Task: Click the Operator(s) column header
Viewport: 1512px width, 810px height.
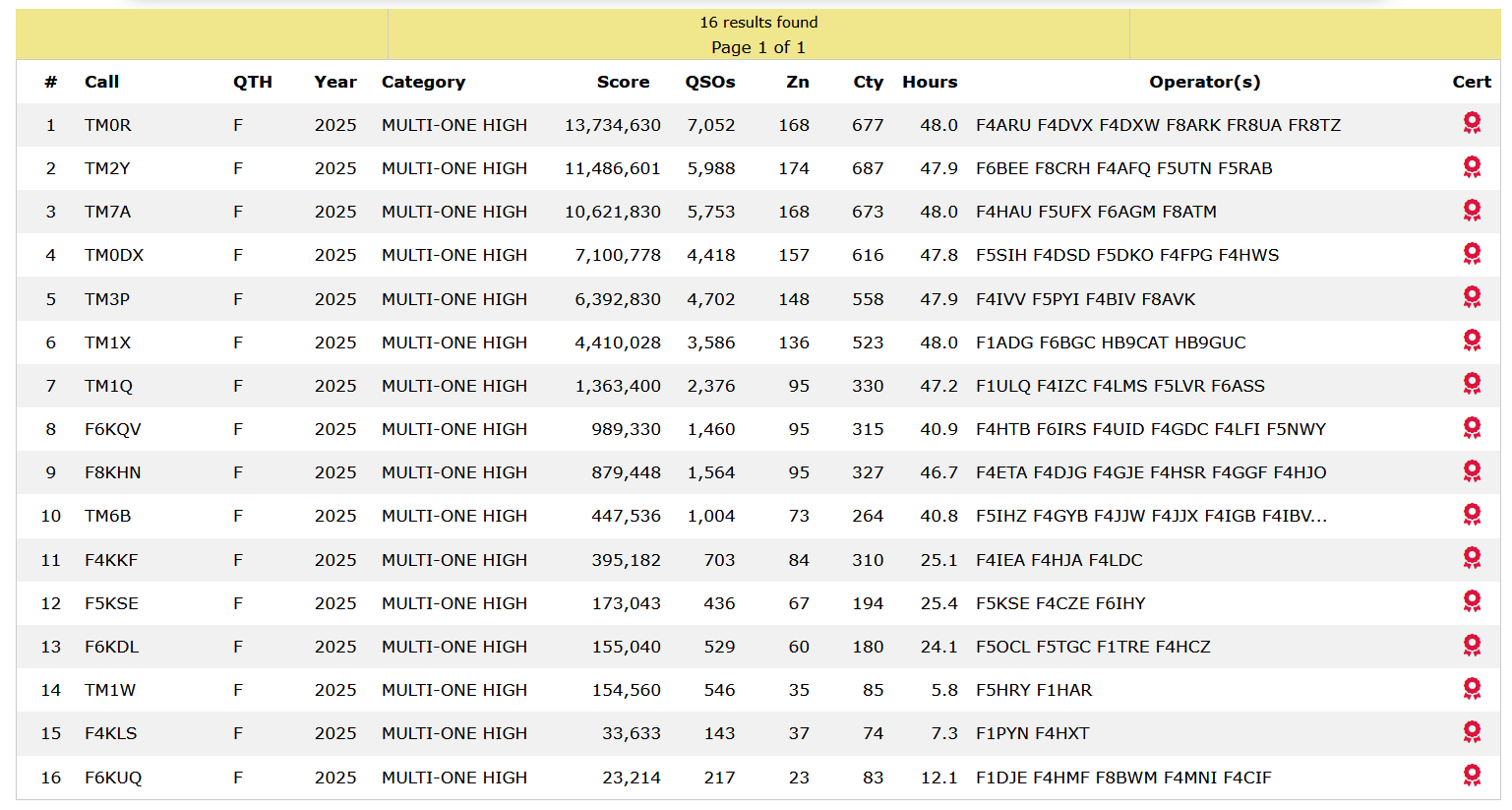Action: [1204, 82]
